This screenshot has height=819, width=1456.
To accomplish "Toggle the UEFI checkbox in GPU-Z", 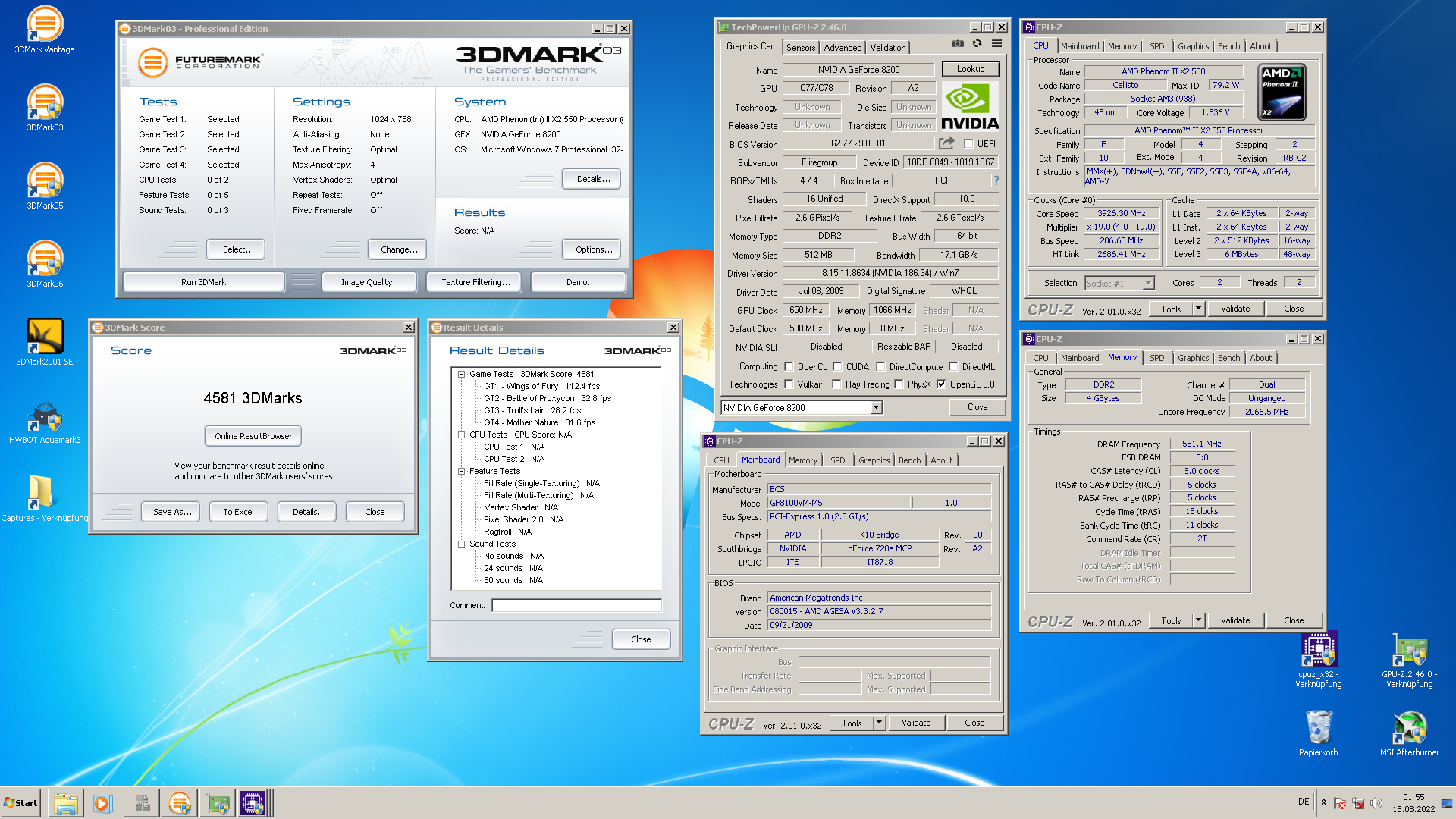I will click(968, 143).
